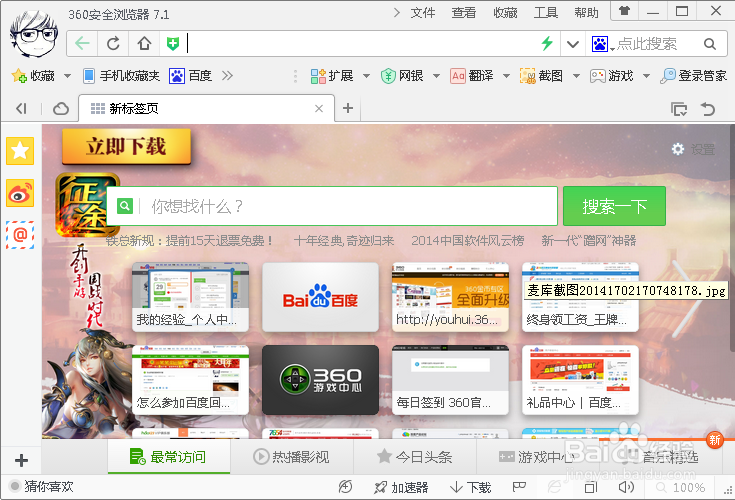
Task: Toggle the lightning speed mode icon
Action: (547, 44)
